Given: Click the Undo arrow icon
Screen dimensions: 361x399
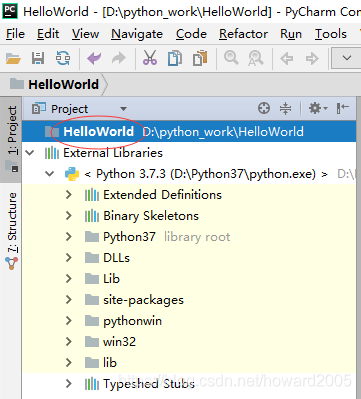Looking at the screenshot, I should pyautogui.click(x=94, y=59).
